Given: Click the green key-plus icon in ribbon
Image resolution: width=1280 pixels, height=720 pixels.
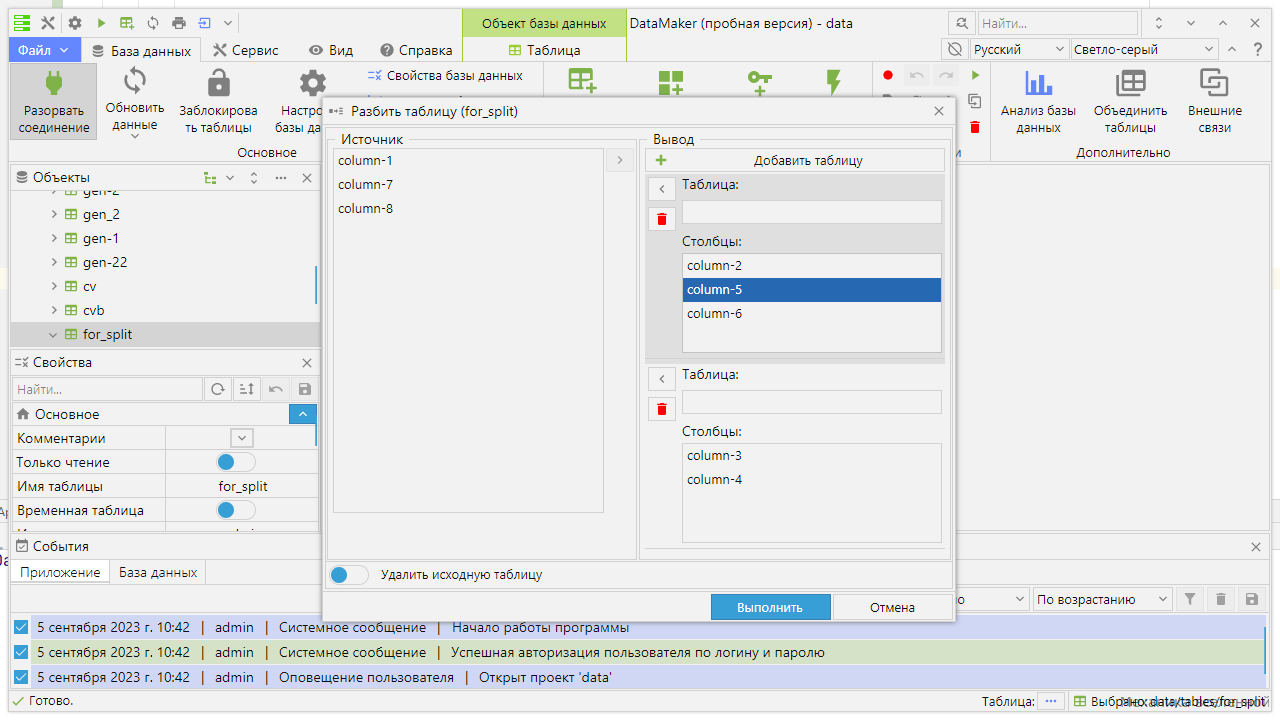Looking at the screenshot, I should 760,81.
